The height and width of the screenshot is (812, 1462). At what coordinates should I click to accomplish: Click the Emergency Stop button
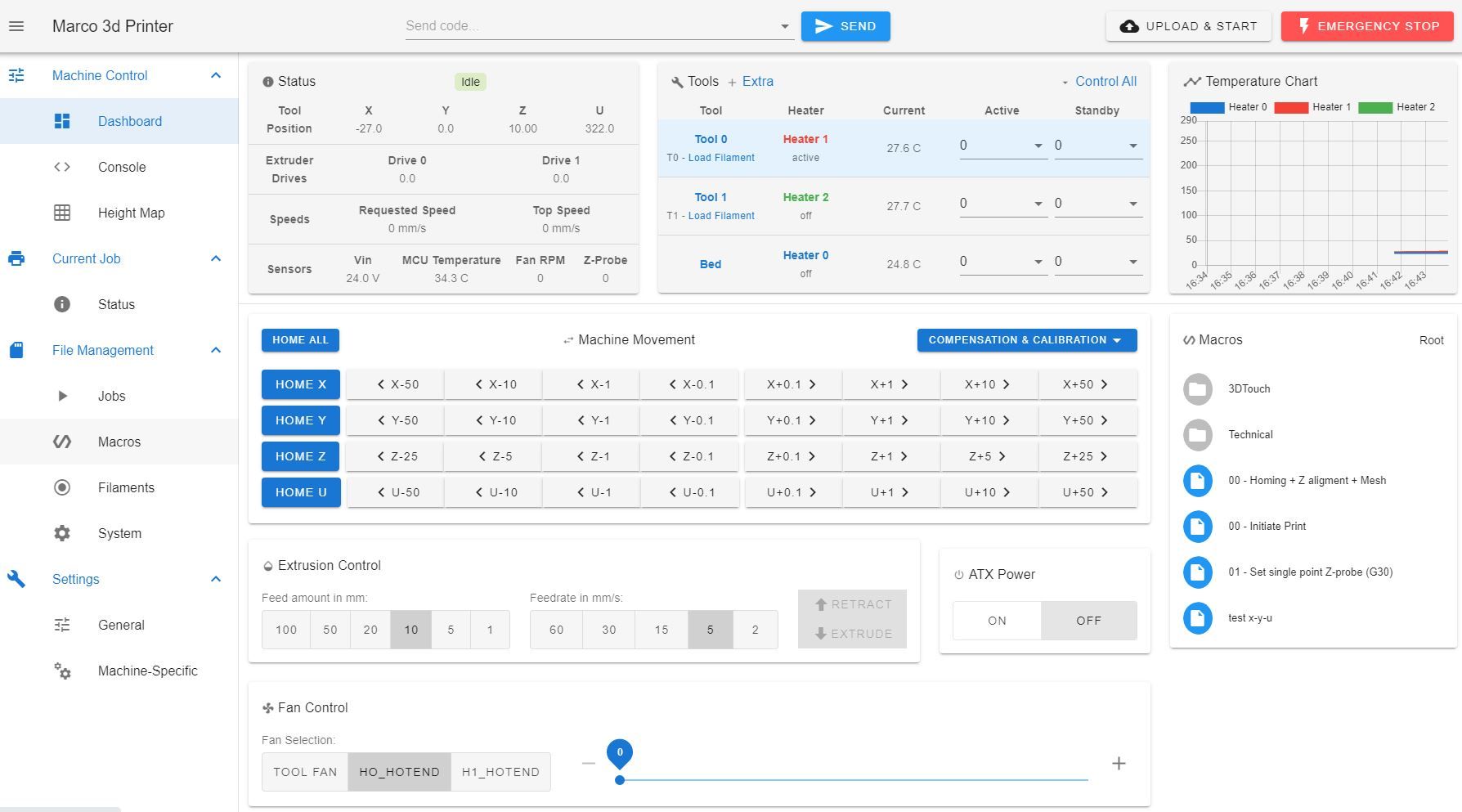click(x=1367, y=26)
